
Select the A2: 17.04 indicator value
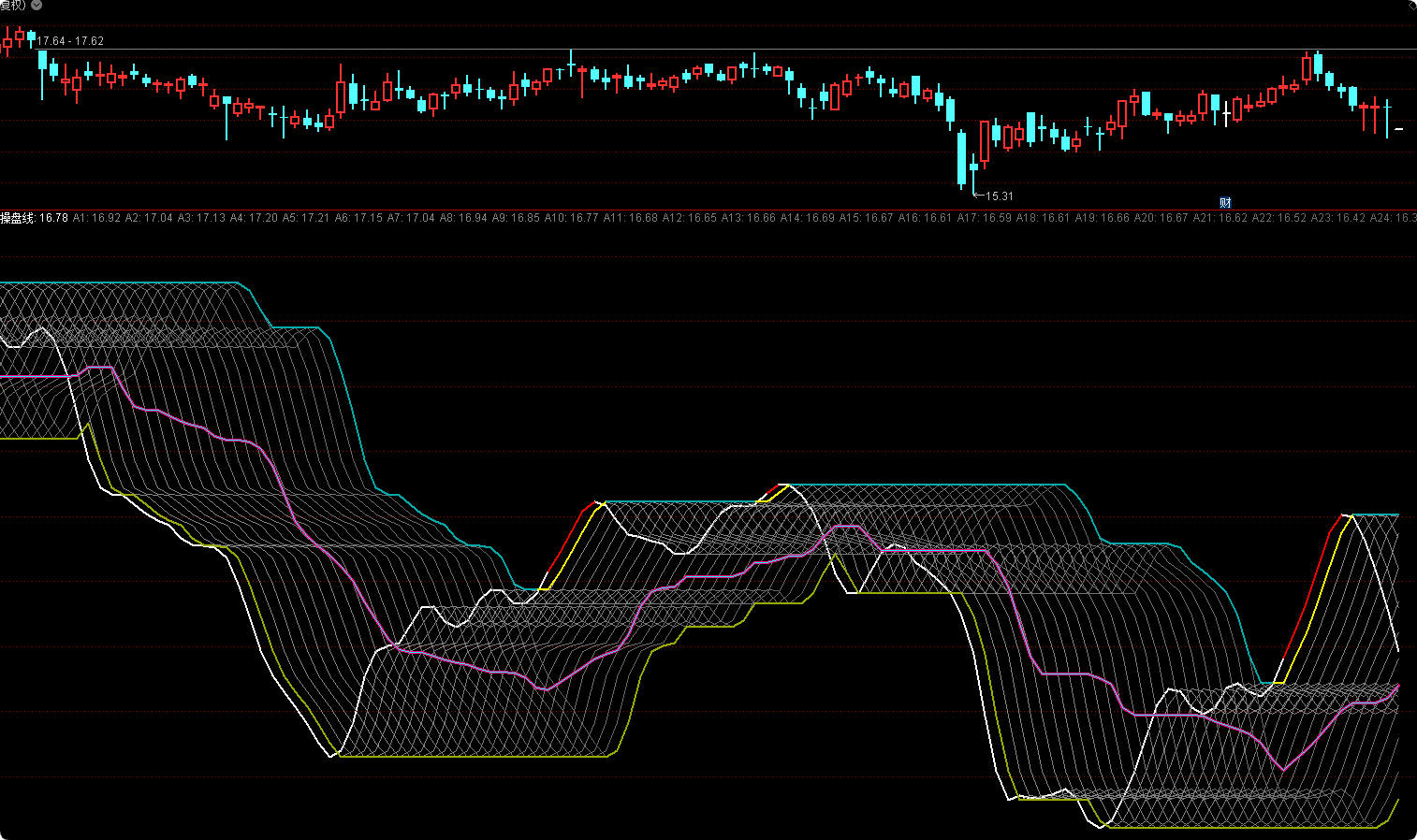[149, 218]
